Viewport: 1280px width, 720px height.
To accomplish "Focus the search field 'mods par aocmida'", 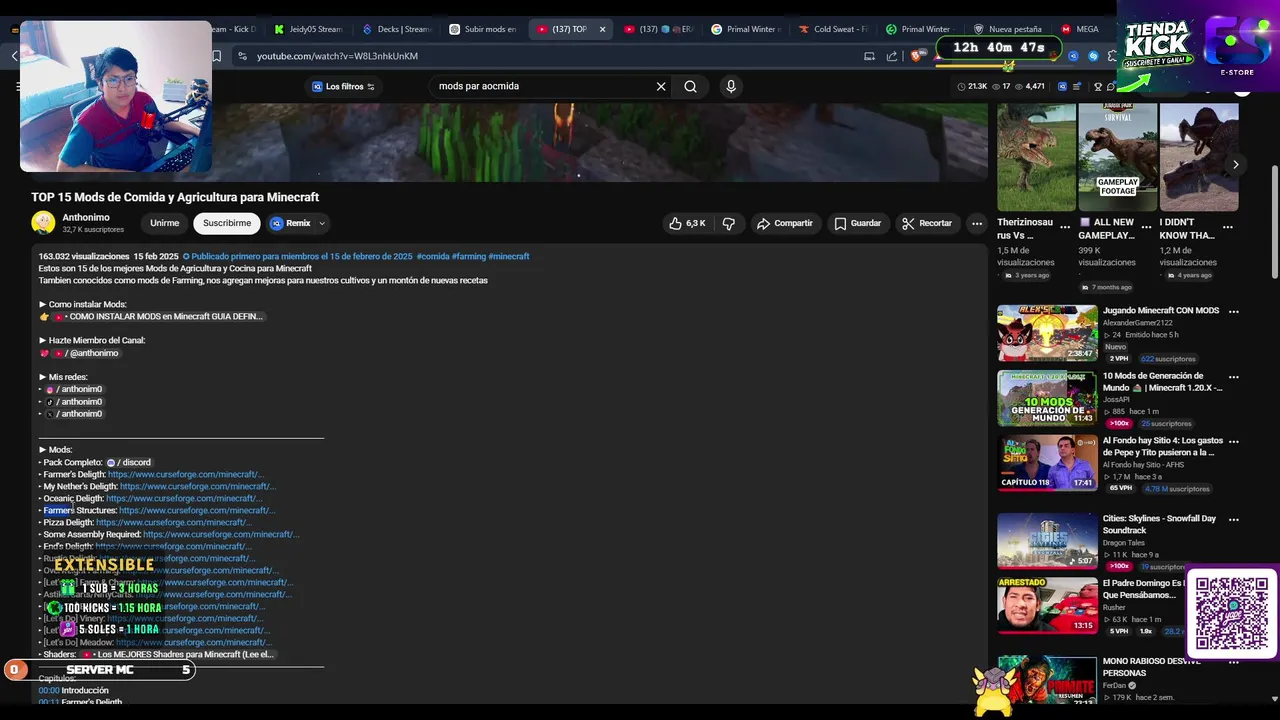I will [x=540, y=86].
